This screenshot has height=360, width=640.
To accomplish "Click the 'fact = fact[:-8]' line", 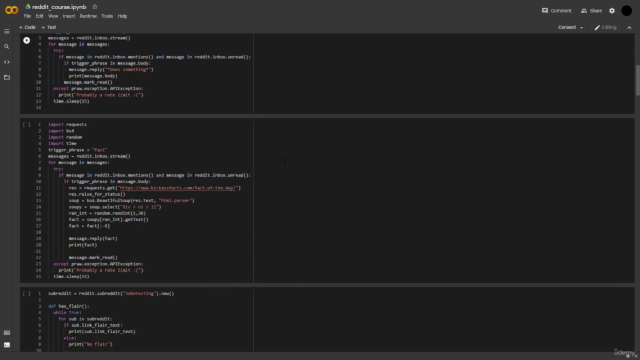I will pos(89,226).
